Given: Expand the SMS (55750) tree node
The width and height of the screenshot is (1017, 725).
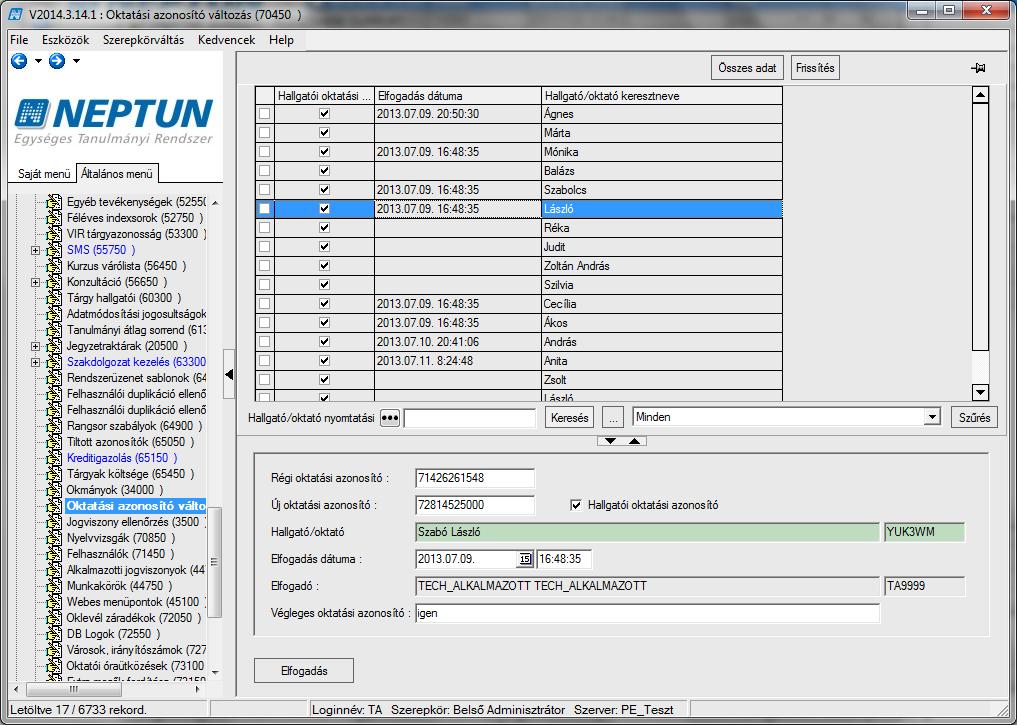Looking at the screenshot, I should pyautogui.click(x=36, y=250).
